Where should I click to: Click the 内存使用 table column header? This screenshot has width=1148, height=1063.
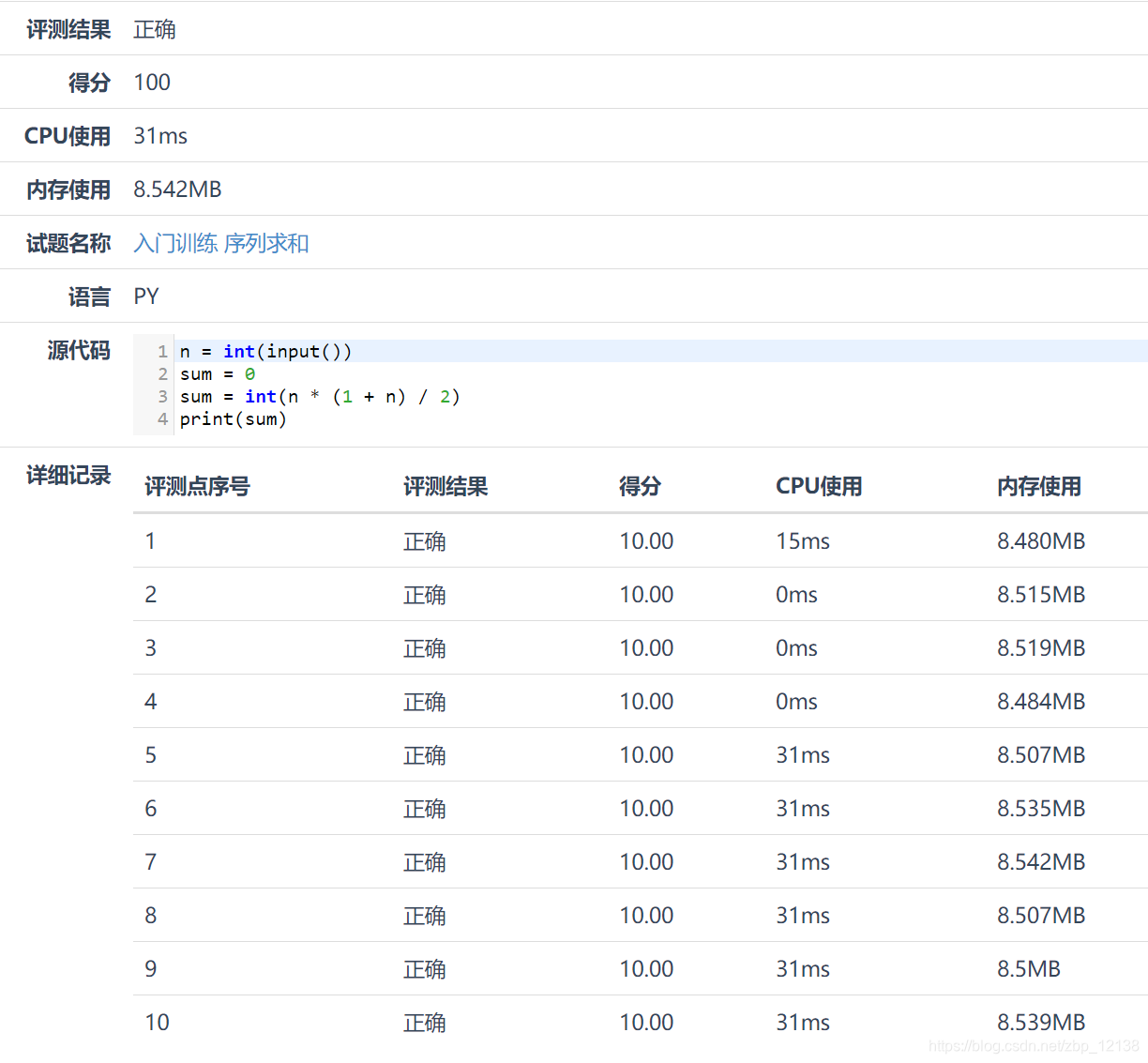(x=1039, y=486)
